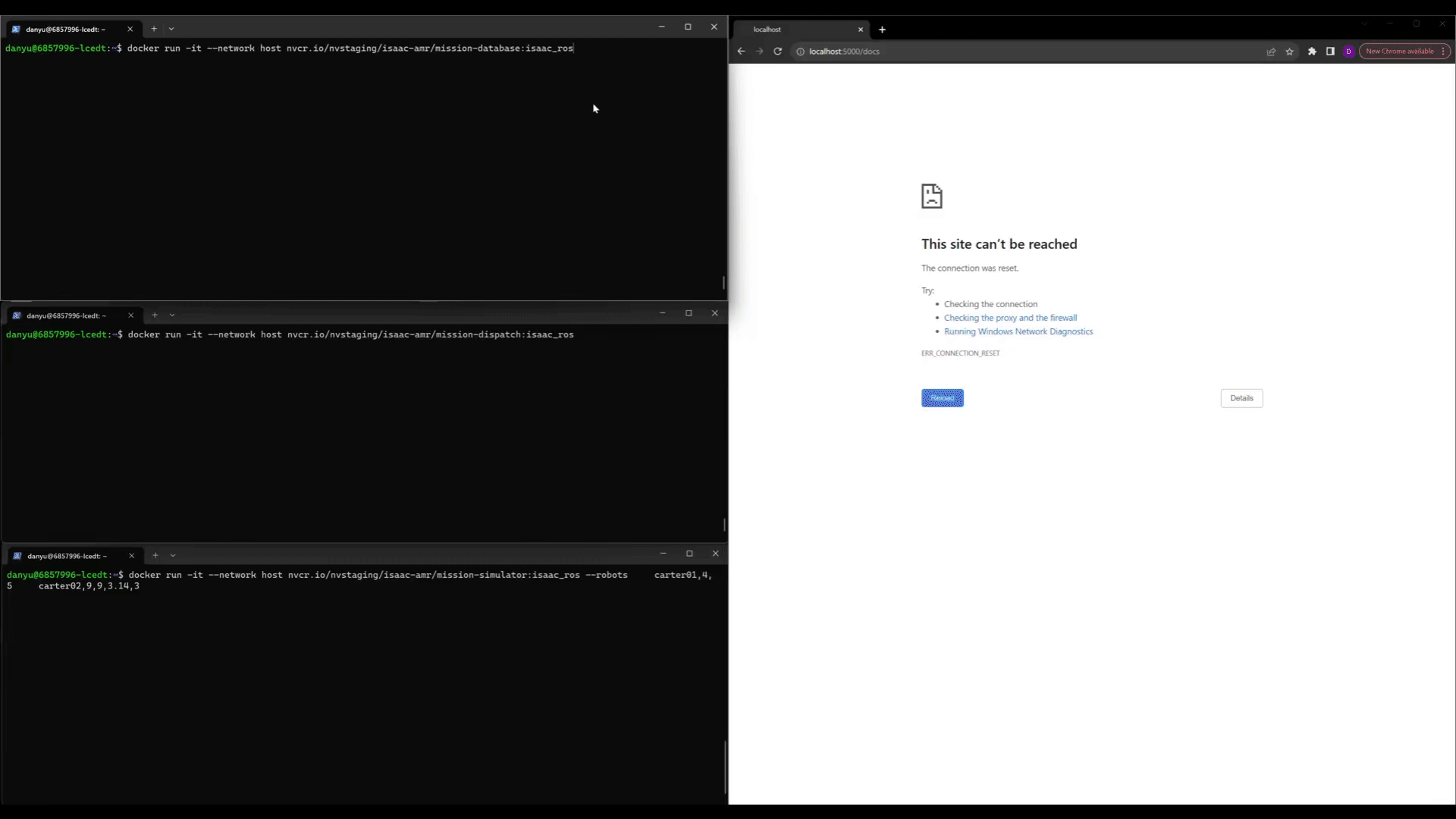Open new tab in Chrome

(x=882, y=30)
